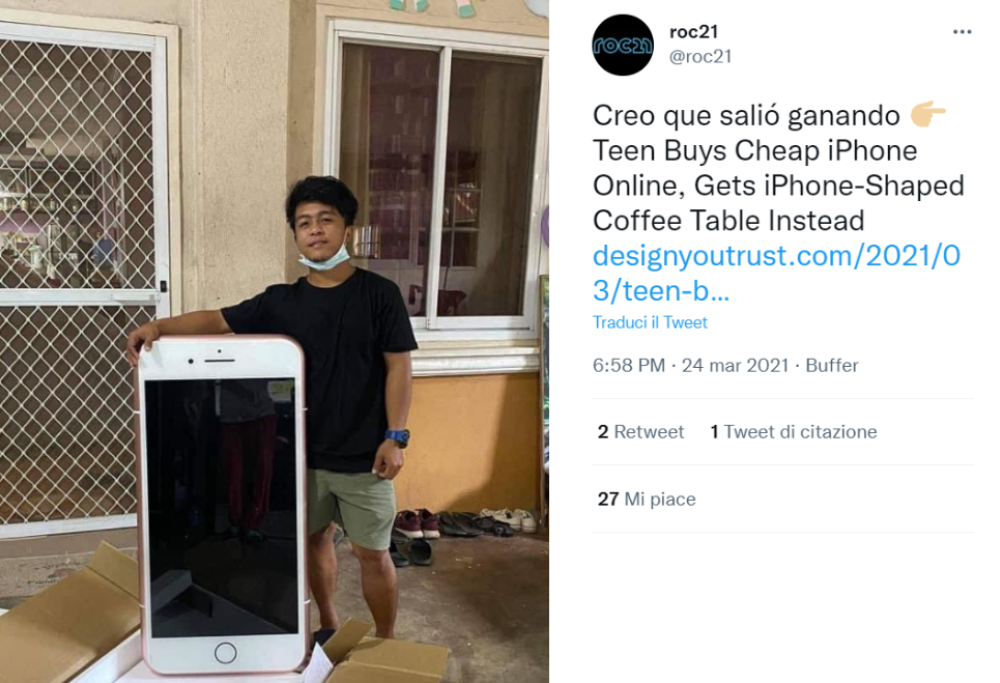The image size is (1000, 683).
Task: Click the tweet text 'Teen Buys Cheap iPhone'
Action: (x=754, y=151)
